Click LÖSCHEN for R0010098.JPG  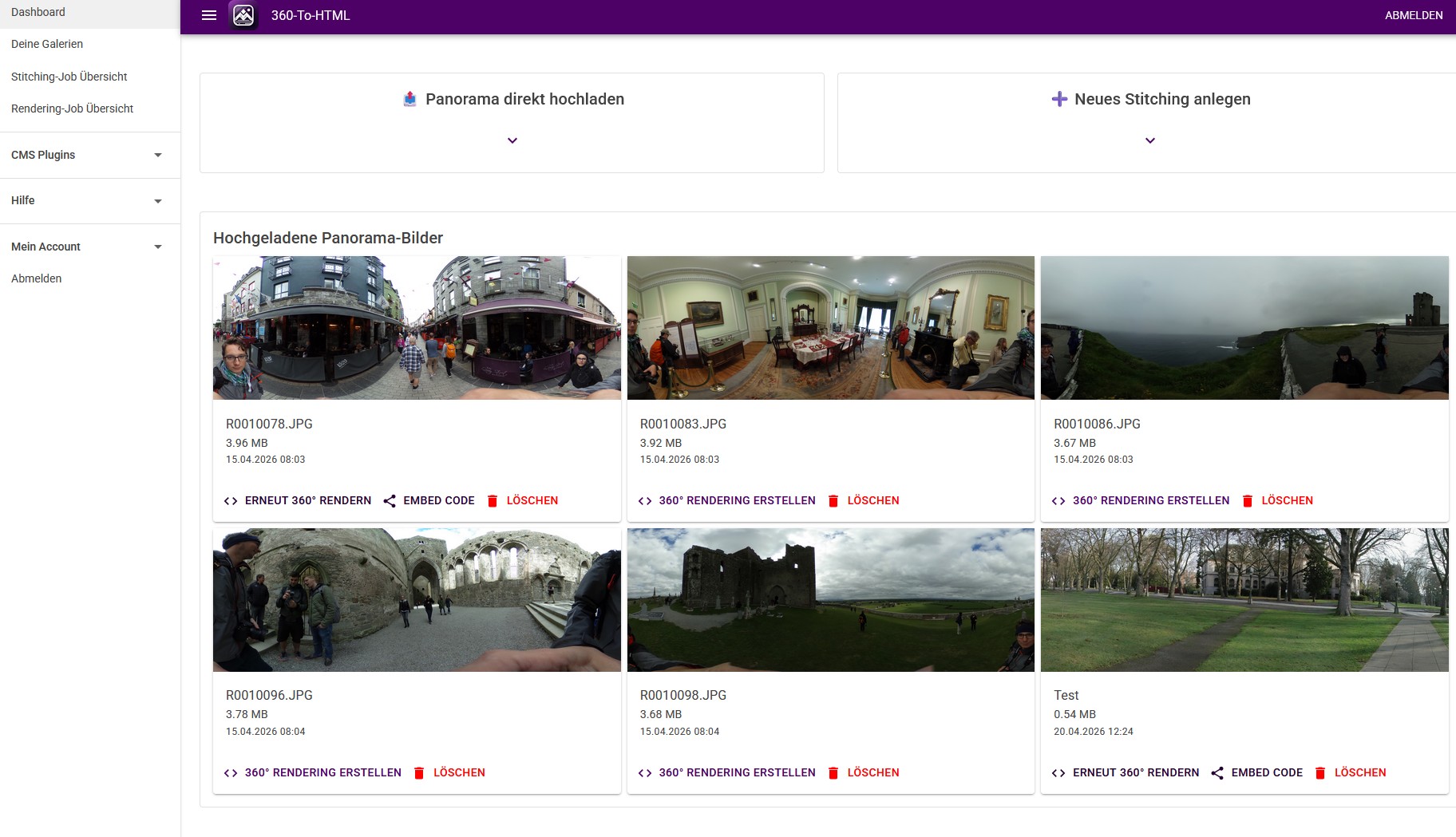click(x=873, y=773)
